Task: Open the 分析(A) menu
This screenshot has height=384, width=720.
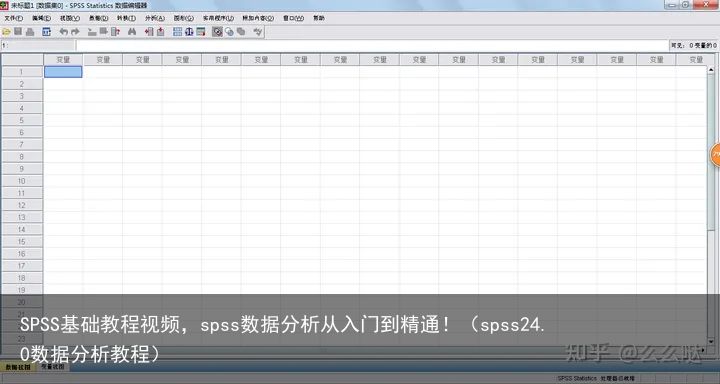Action: tap(155, 18)
